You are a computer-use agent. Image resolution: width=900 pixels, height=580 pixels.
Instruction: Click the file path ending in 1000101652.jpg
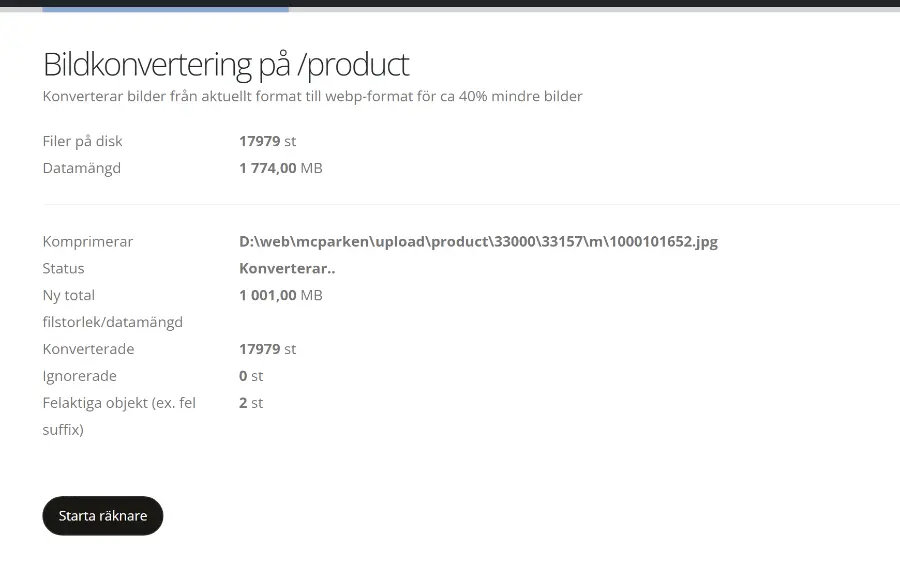pyautogui.click(x=478, y=241)
